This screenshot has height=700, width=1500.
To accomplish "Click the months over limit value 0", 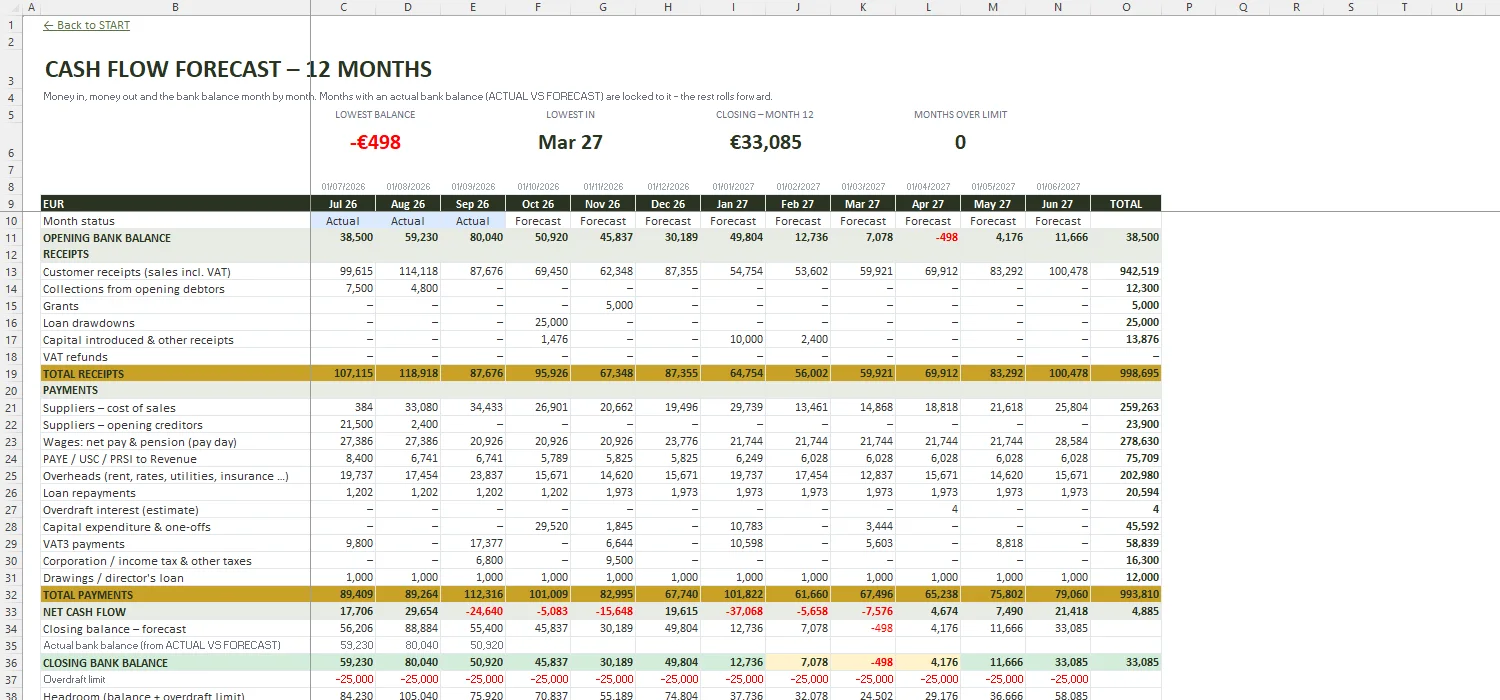I will [x=960, y=142].
